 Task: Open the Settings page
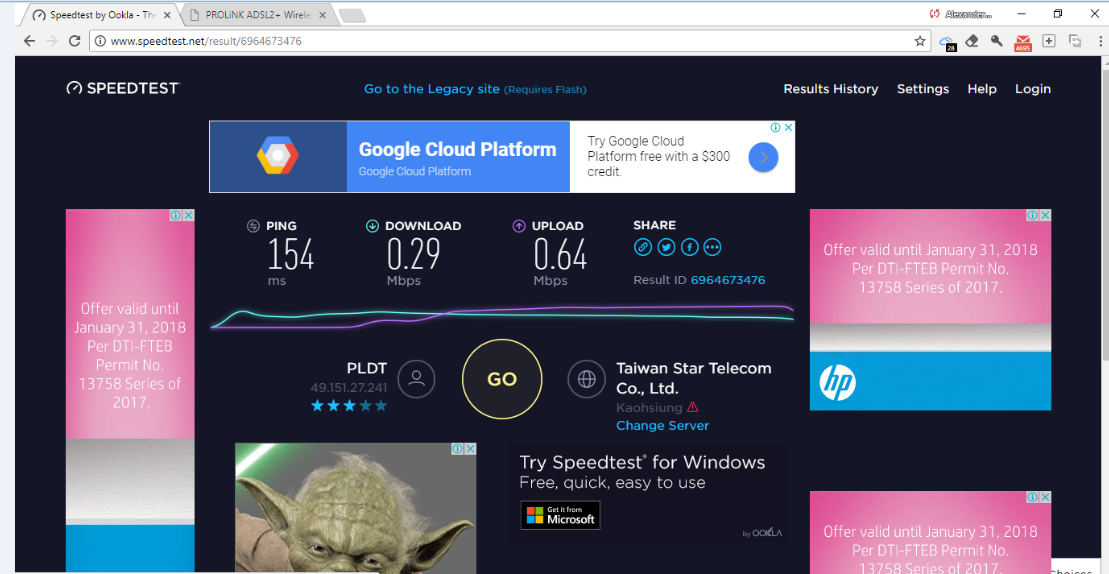click(x=923, y=89)
